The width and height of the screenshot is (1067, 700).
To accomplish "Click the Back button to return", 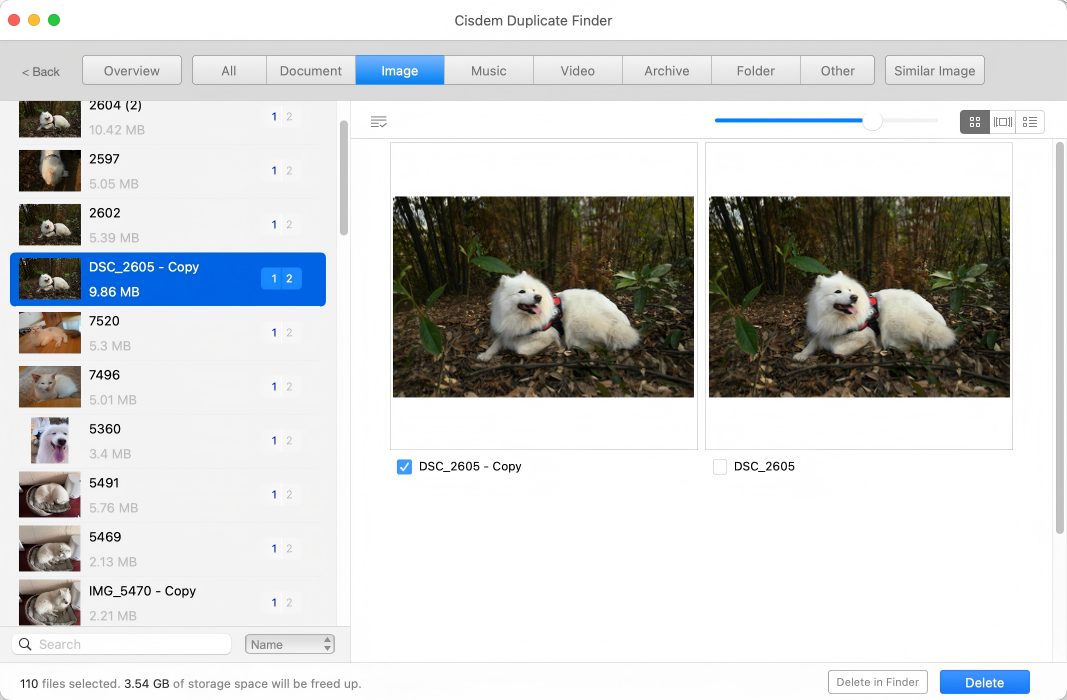I will pyautogui.click(x=41, y=71).
